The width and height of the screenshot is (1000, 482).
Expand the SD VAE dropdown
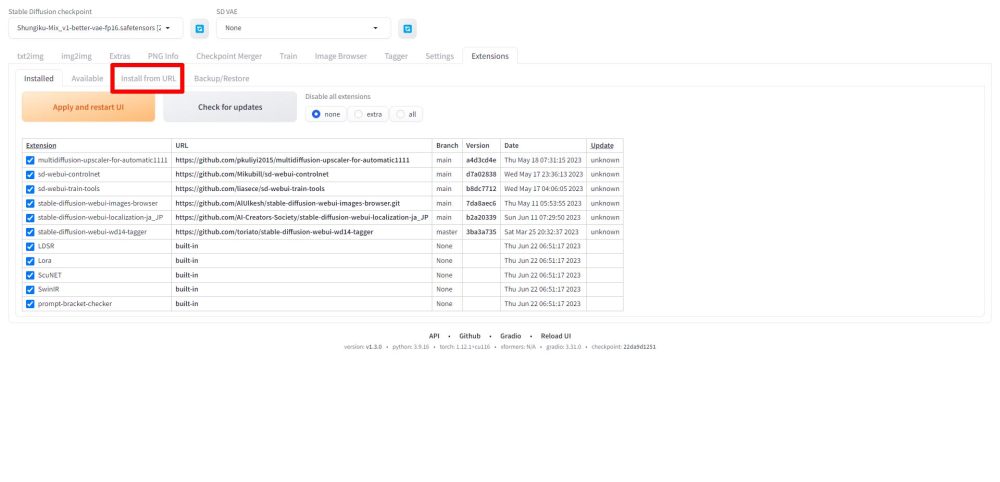pyautogui.click(x=303, y=29)
